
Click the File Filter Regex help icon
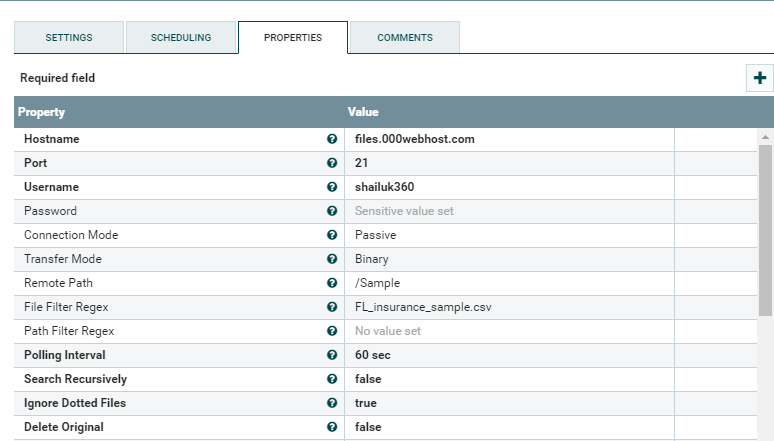332,307
